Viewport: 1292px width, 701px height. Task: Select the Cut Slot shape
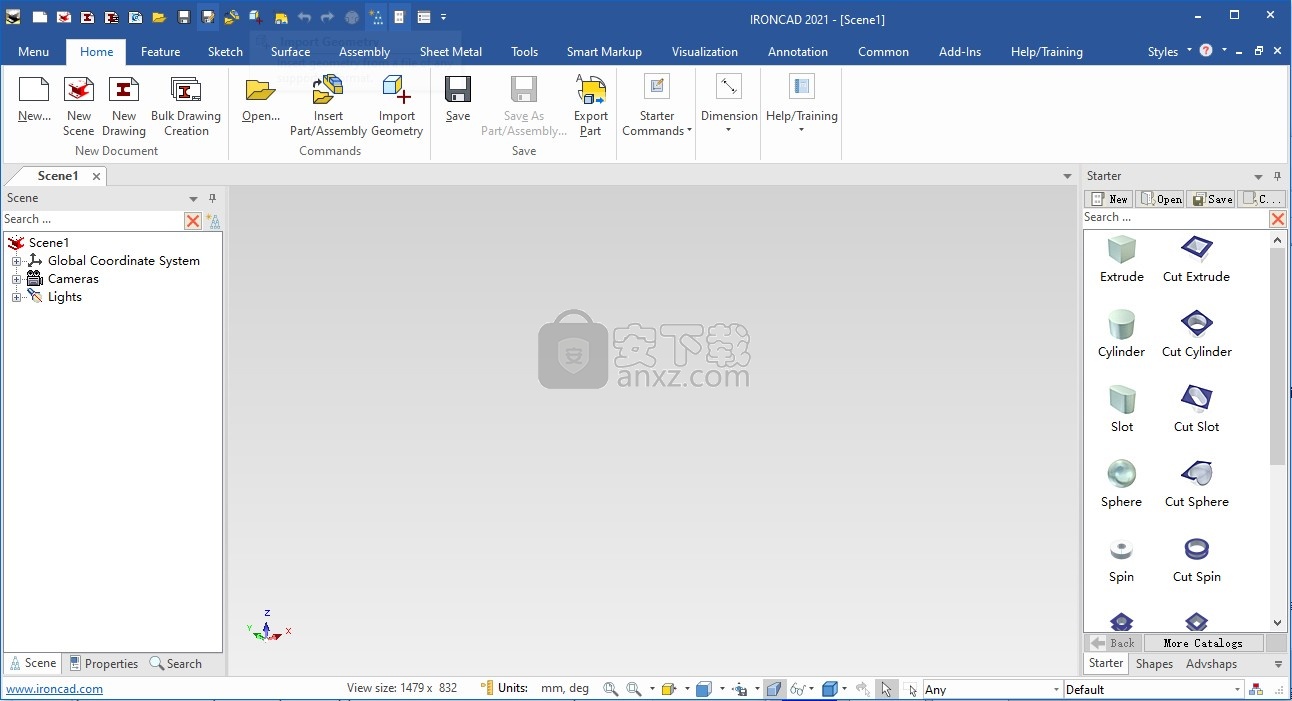tap(1196, 408)
